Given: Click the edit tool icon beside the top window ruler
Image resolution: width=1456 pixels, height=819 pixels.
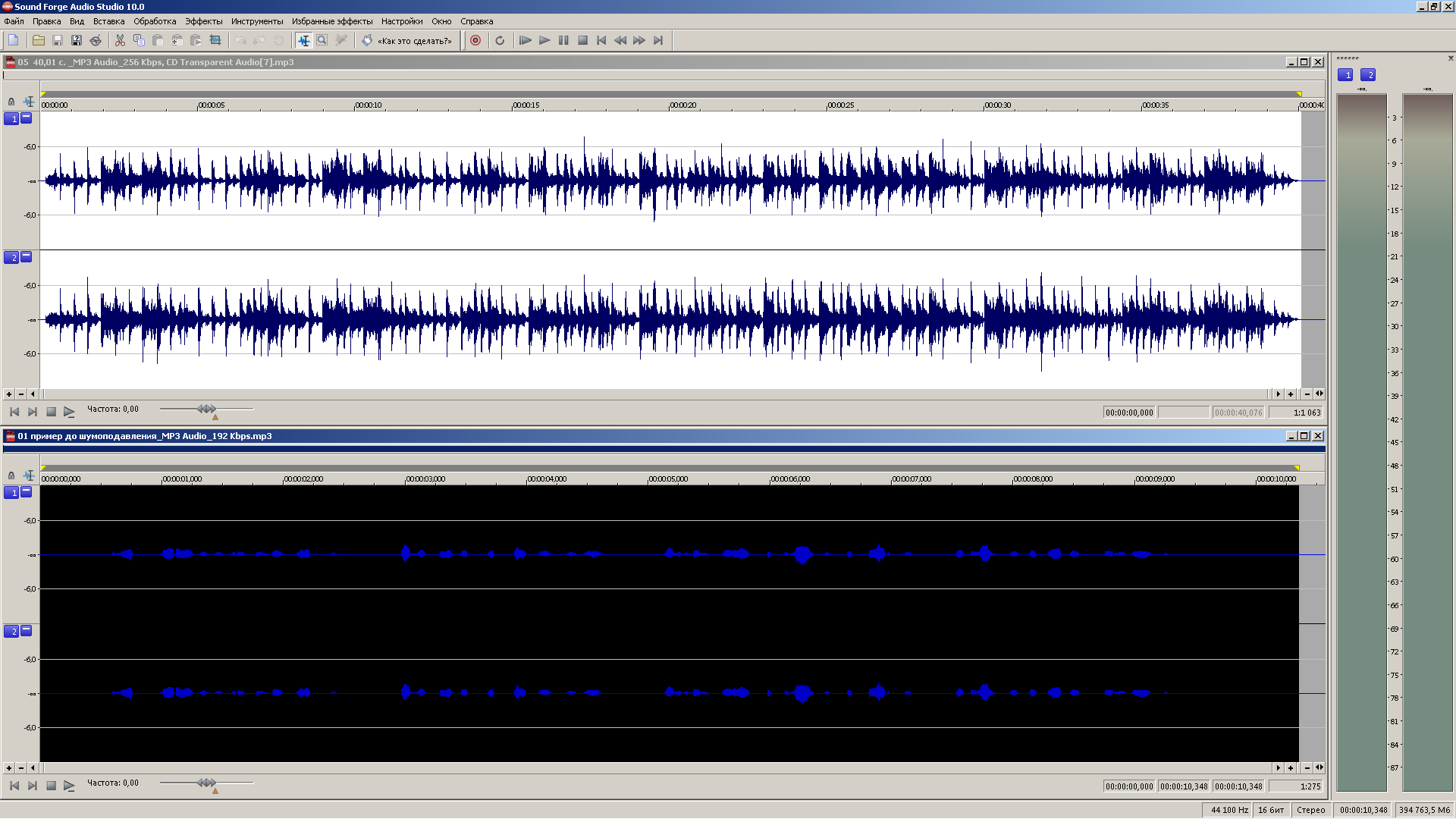Looking at the screenshot, I should coord(29,101).
